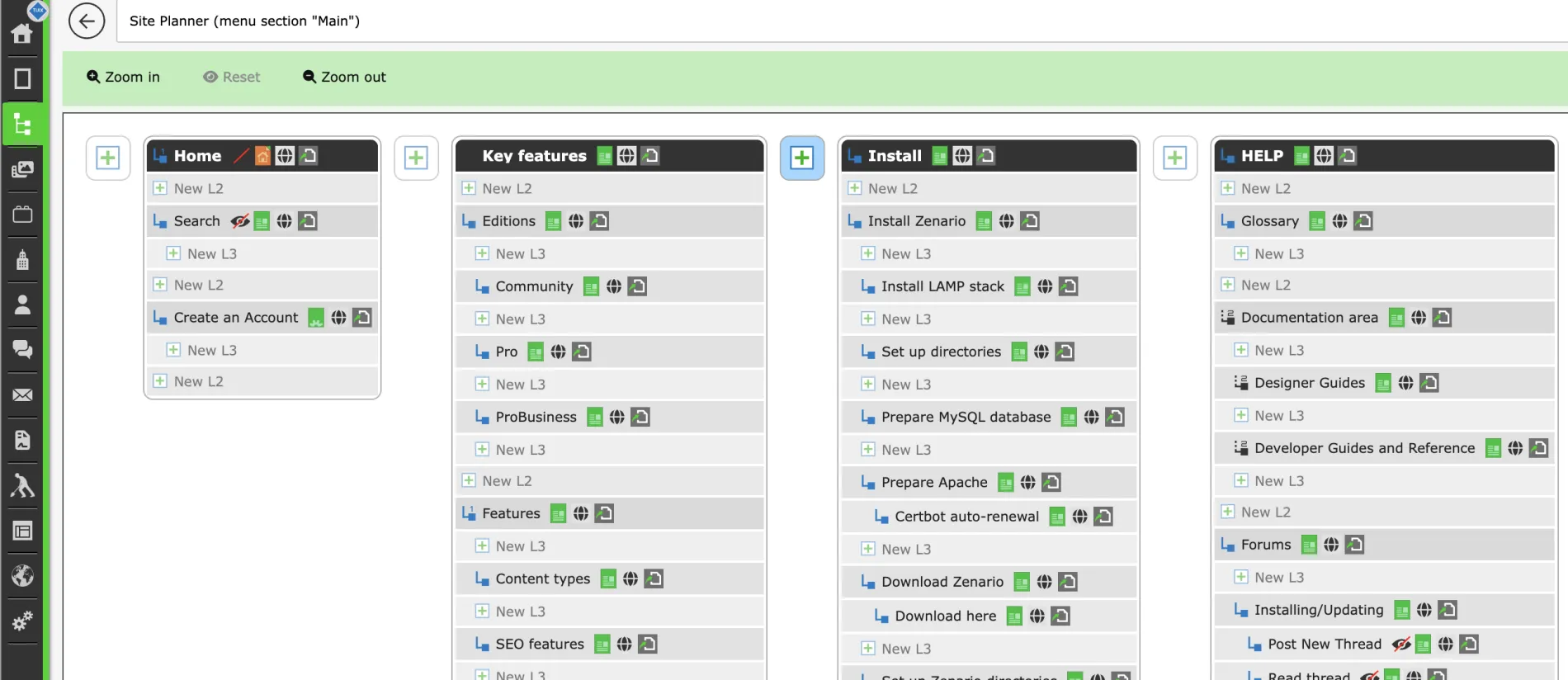Image resolution: width=1568 pixels, height=680 pixels.
Task: Click Zoom in
Action: [123, 77]
